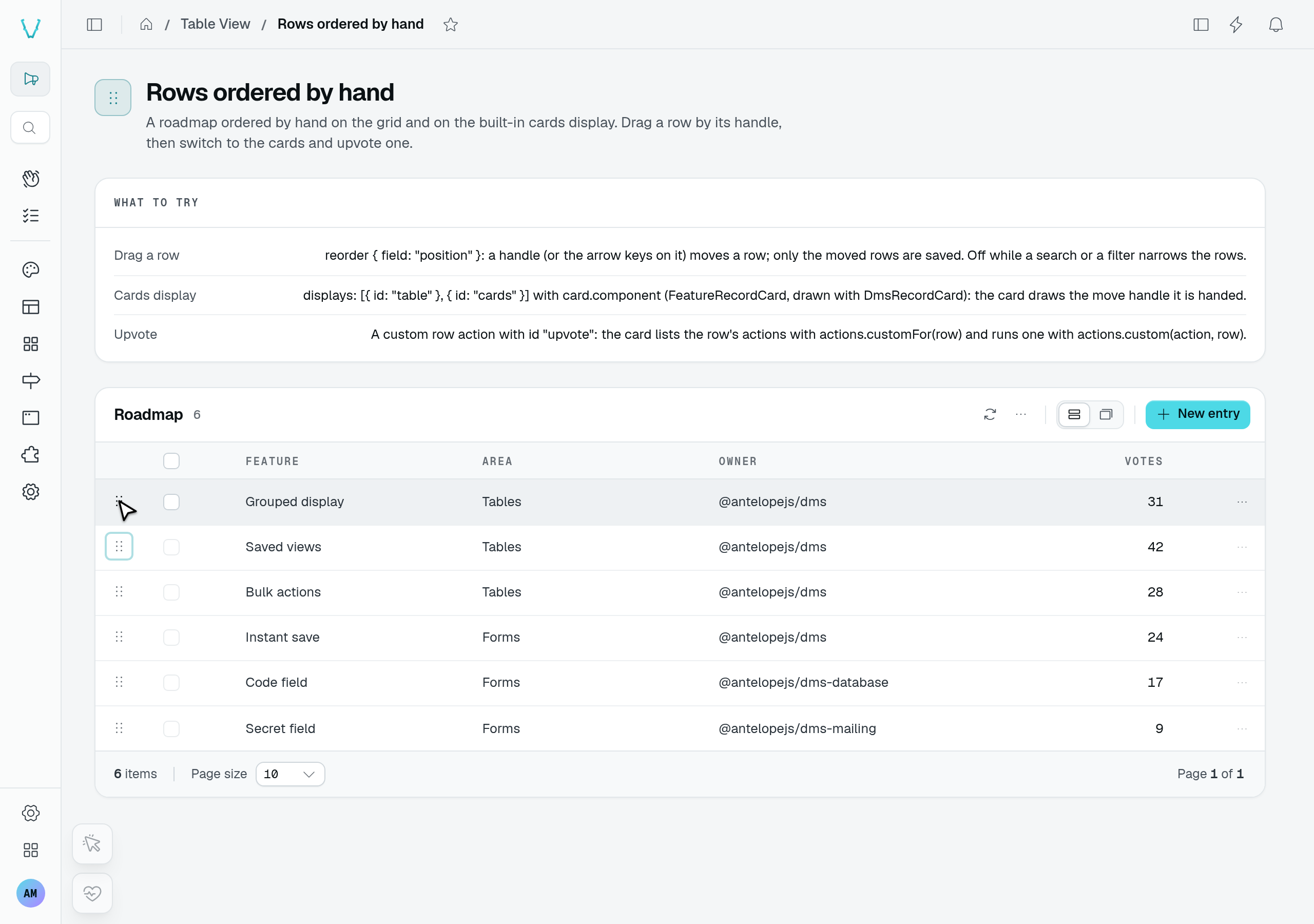Star this page as favorite
Screen dimensions: 1314x924
[450, 24]
